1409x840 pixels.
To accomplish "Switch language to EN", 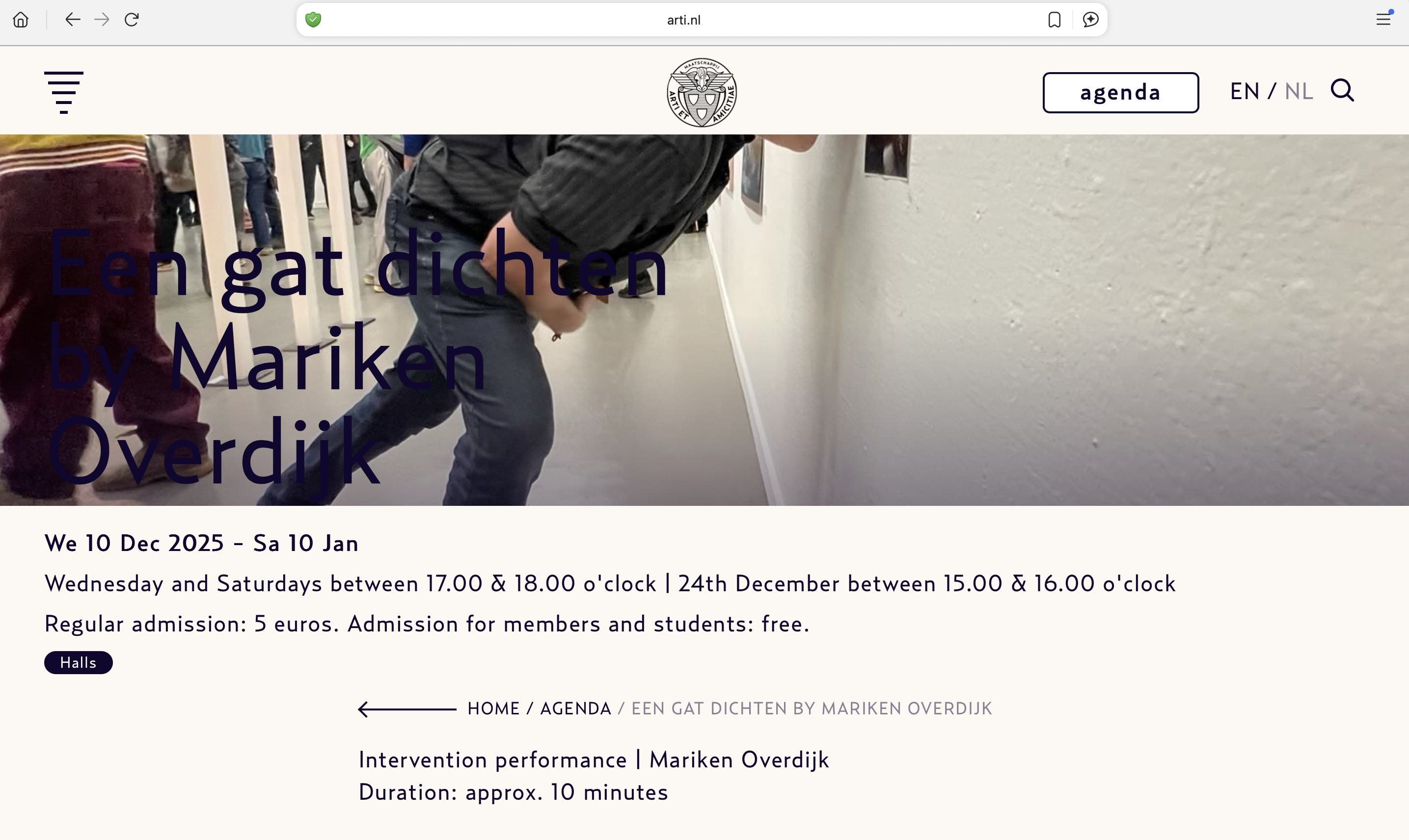I will click(1244, 91).
